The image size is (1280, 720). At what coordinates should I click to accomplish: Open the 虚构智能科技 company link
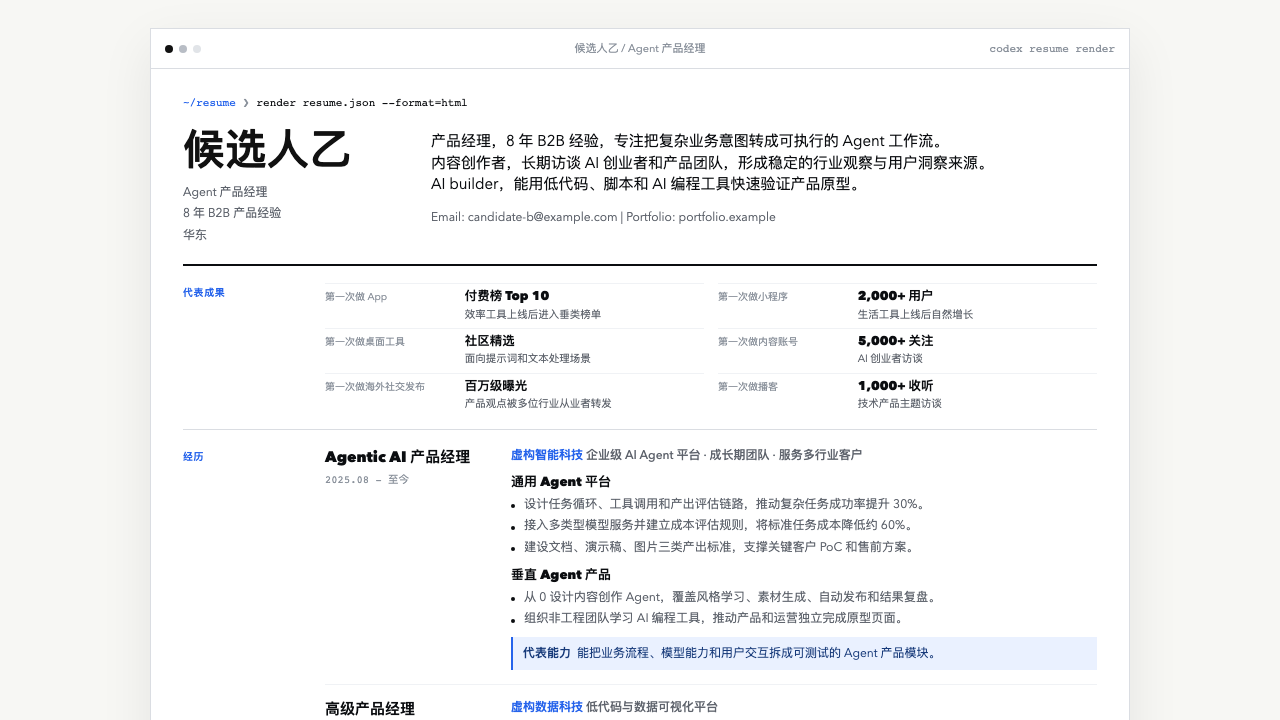(x=547, y=455)
